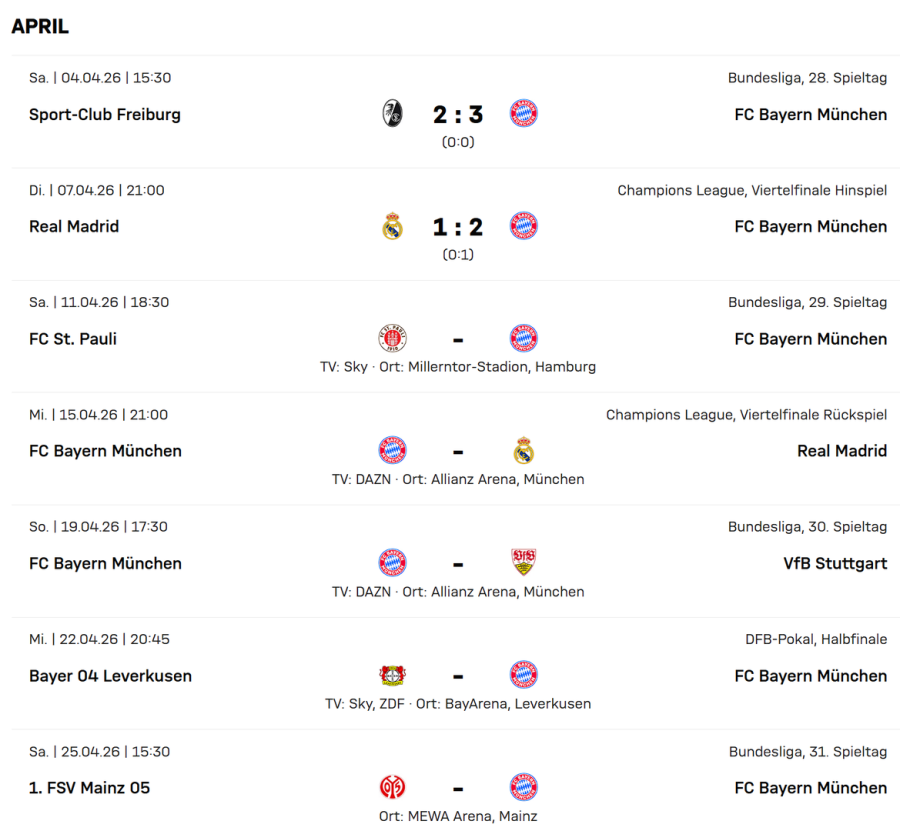Open the FC St. Pauli team name
This screenshot has height=831, width=900.
[x=73, y=339]
